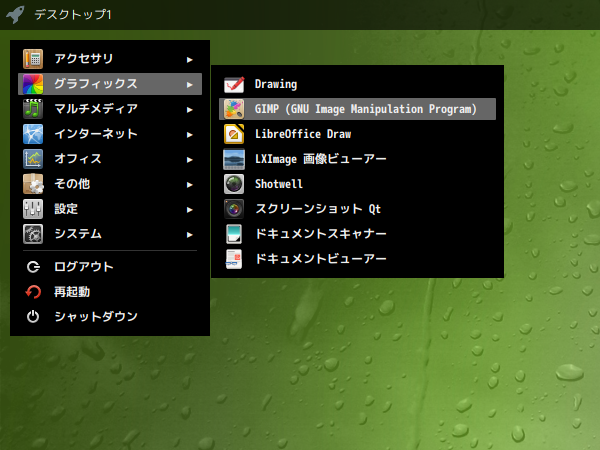This screenshot has height=450, width=600.
Task: Click the Drawing app icon
Action: click(234, 84)
